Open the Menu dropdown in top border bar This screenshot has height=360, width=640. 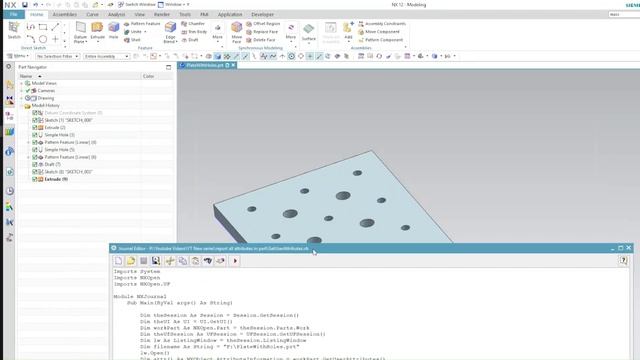point(18,56)
